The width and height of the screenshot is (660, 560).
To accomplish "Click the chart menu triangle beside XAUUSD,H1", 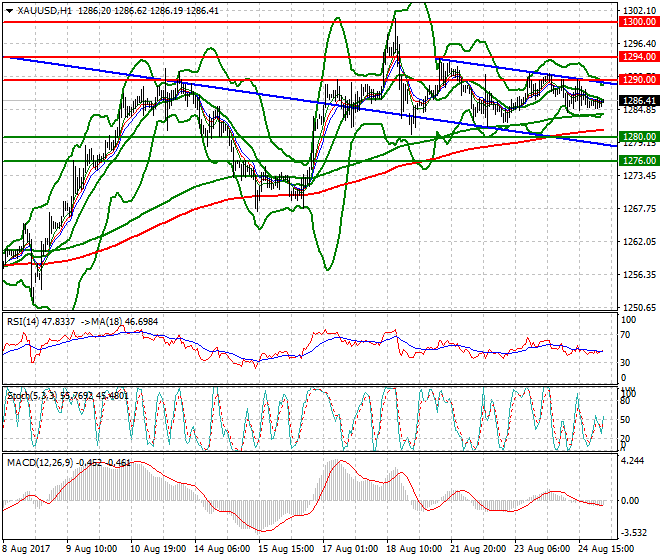I will (x=10, y=11).
